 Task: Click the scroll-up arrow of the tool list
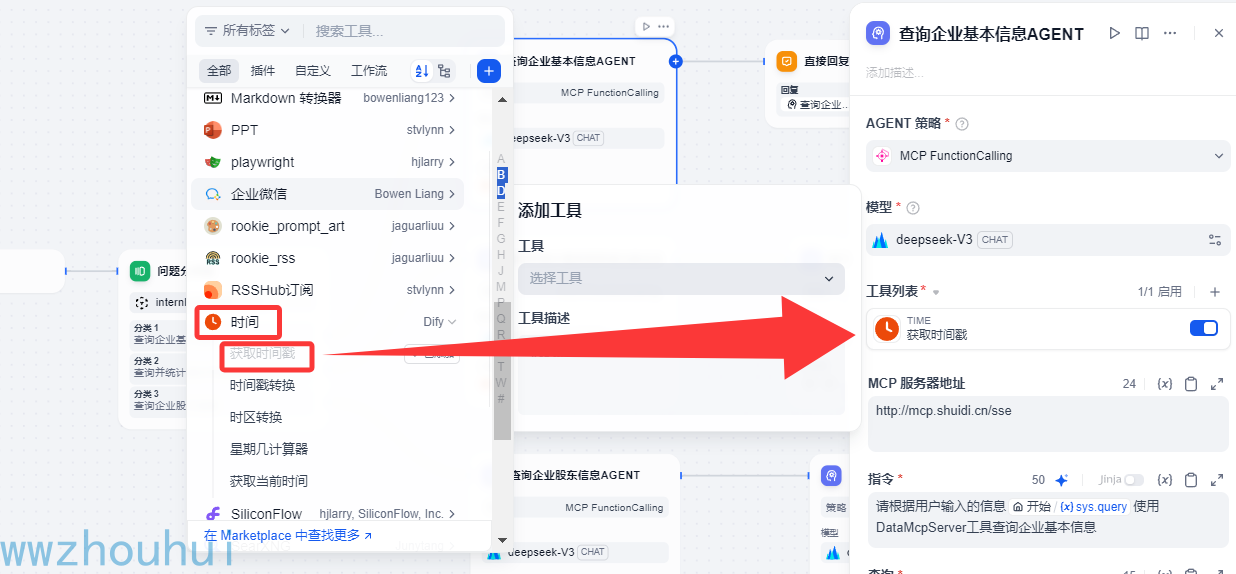point(502,98)
